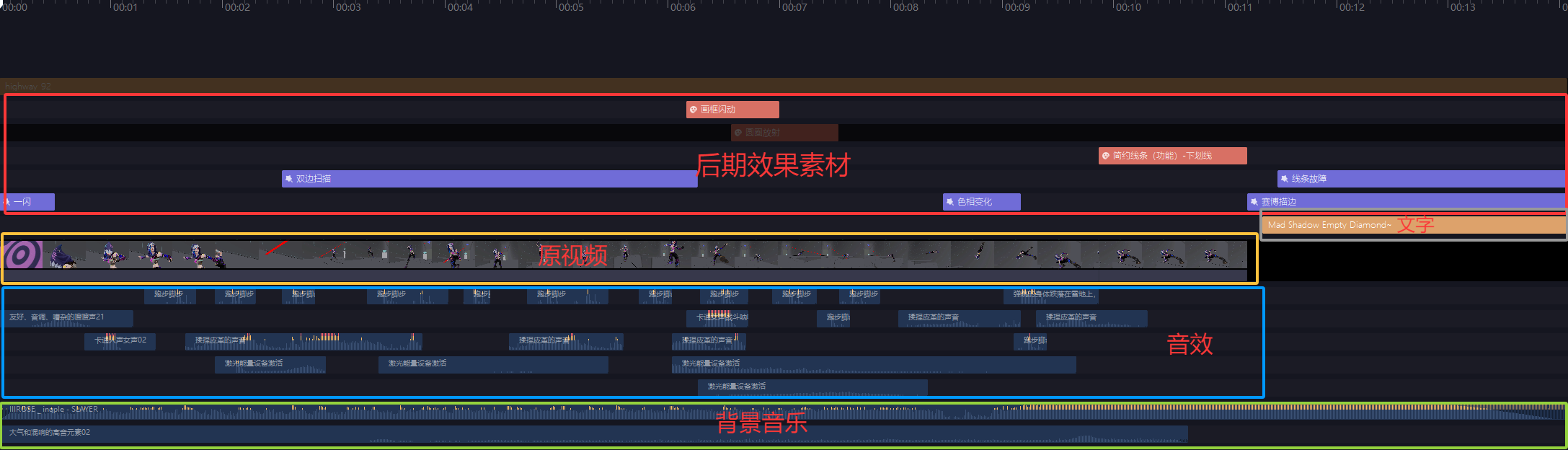
Task: Click the effect icon on 色相变化 clip
Action: click(x=950, y=202)
